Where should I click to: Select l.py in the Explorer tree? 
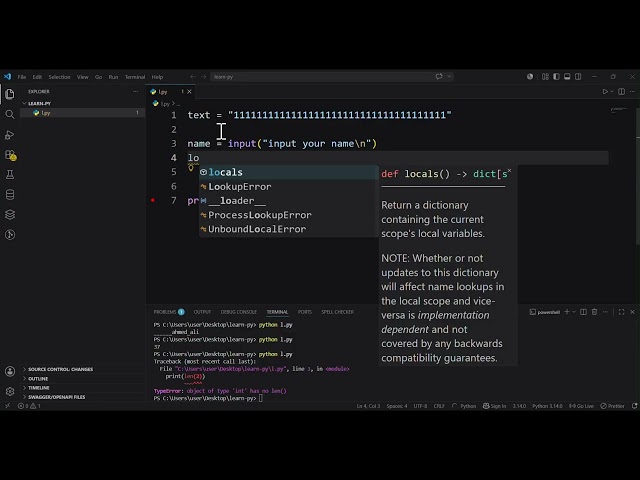(x=82, y=113)
